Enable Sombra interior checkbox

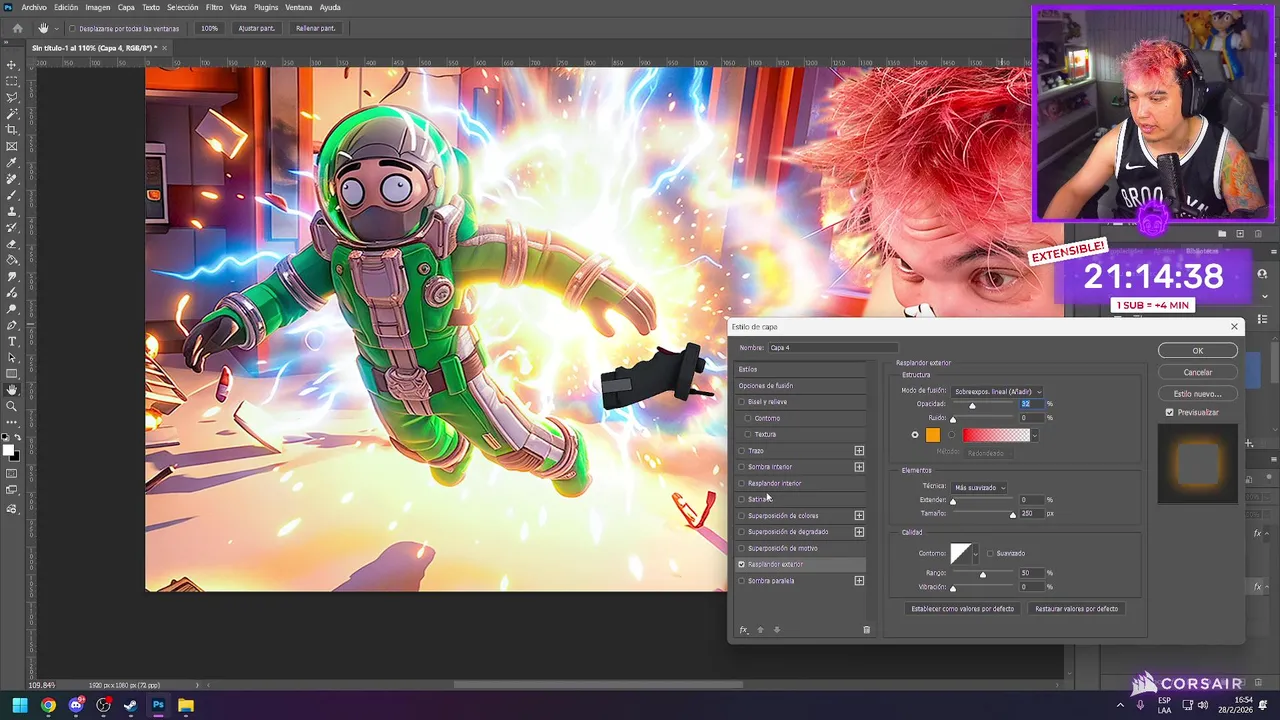741,467
